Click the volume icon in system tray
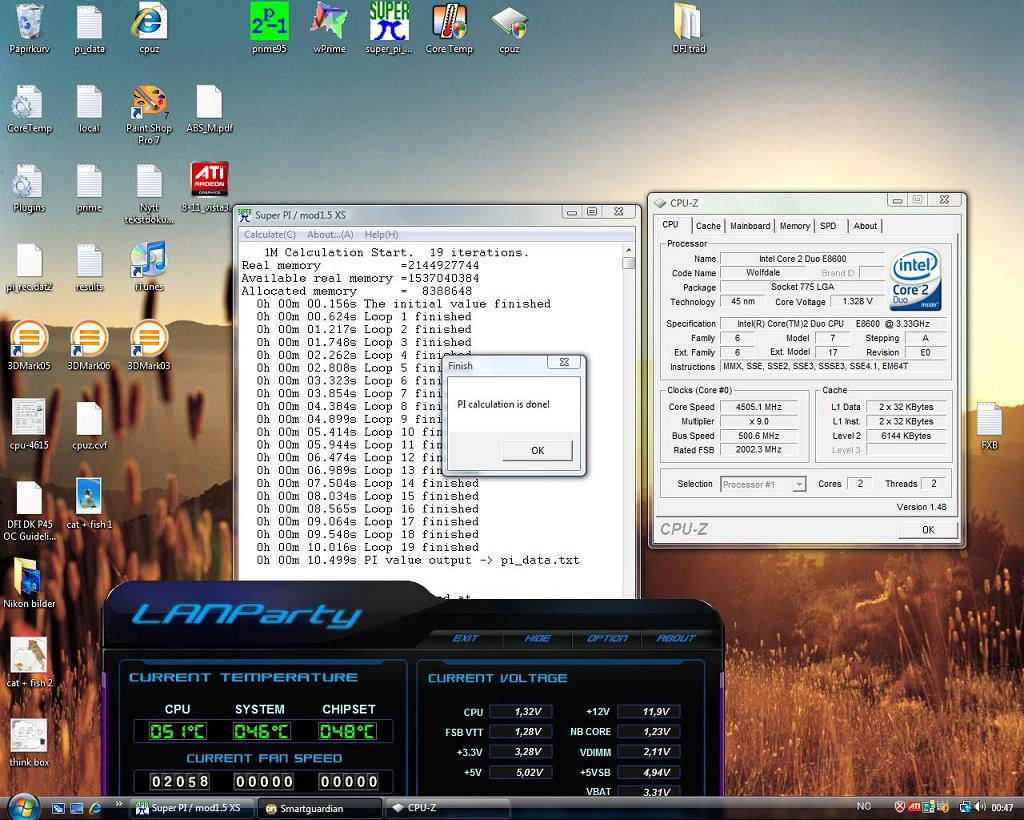Image resolution: width=1024 pixels, height=820 pixels. (x=981, y=808)
